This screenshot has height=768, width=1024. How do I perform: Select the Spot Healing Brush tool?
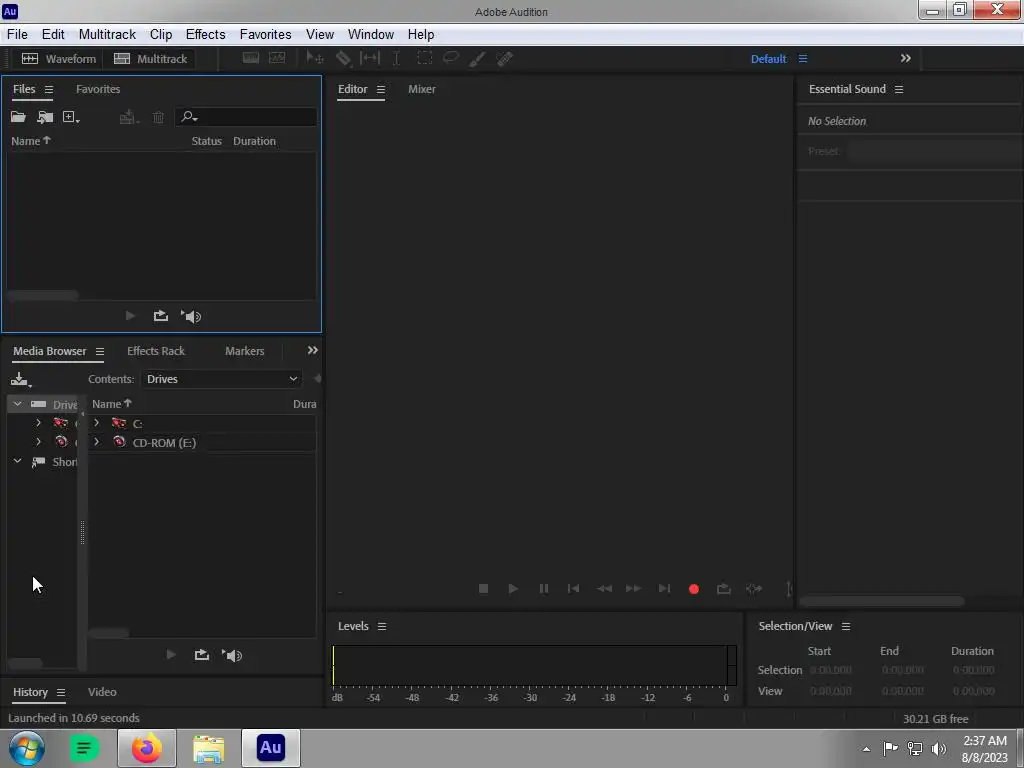click(505, 59)
